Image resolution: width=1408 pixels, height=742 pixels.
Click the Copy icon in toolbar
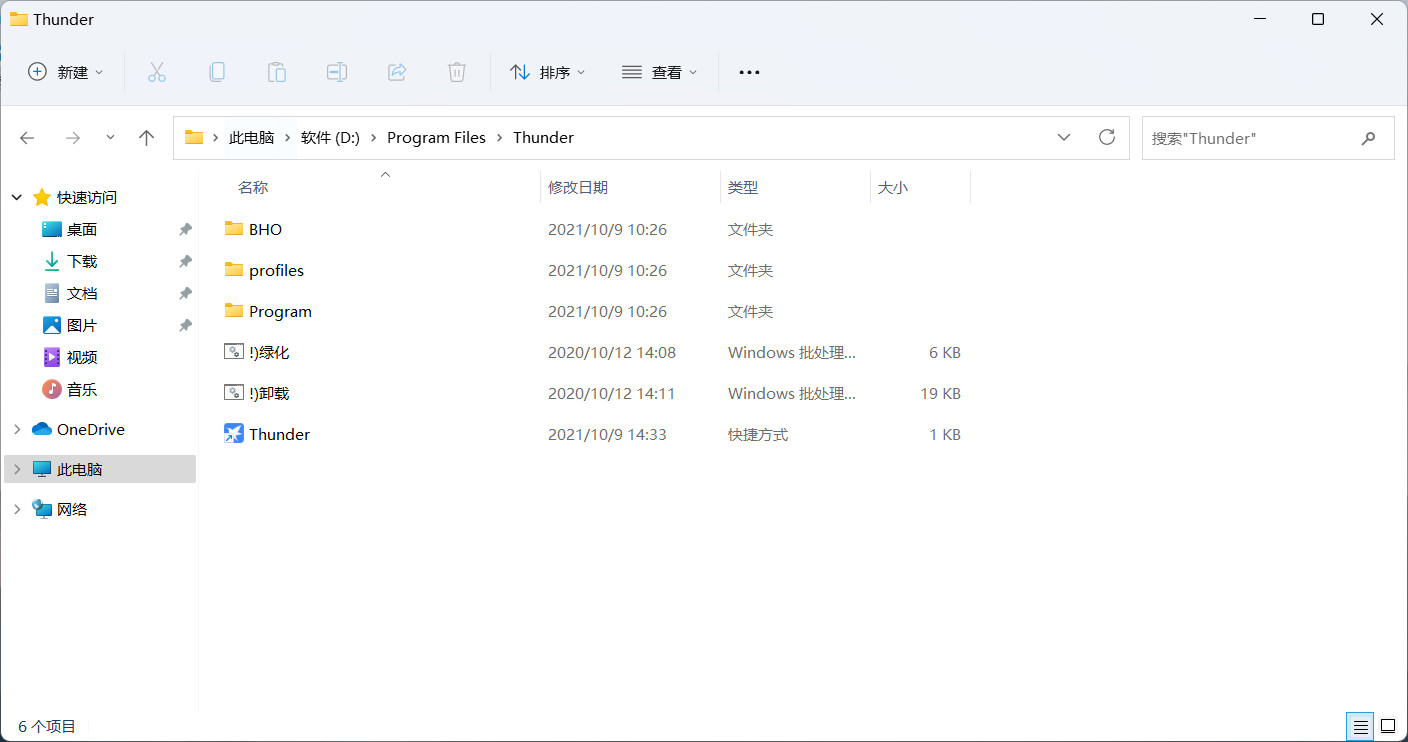[x=217, y=72]
